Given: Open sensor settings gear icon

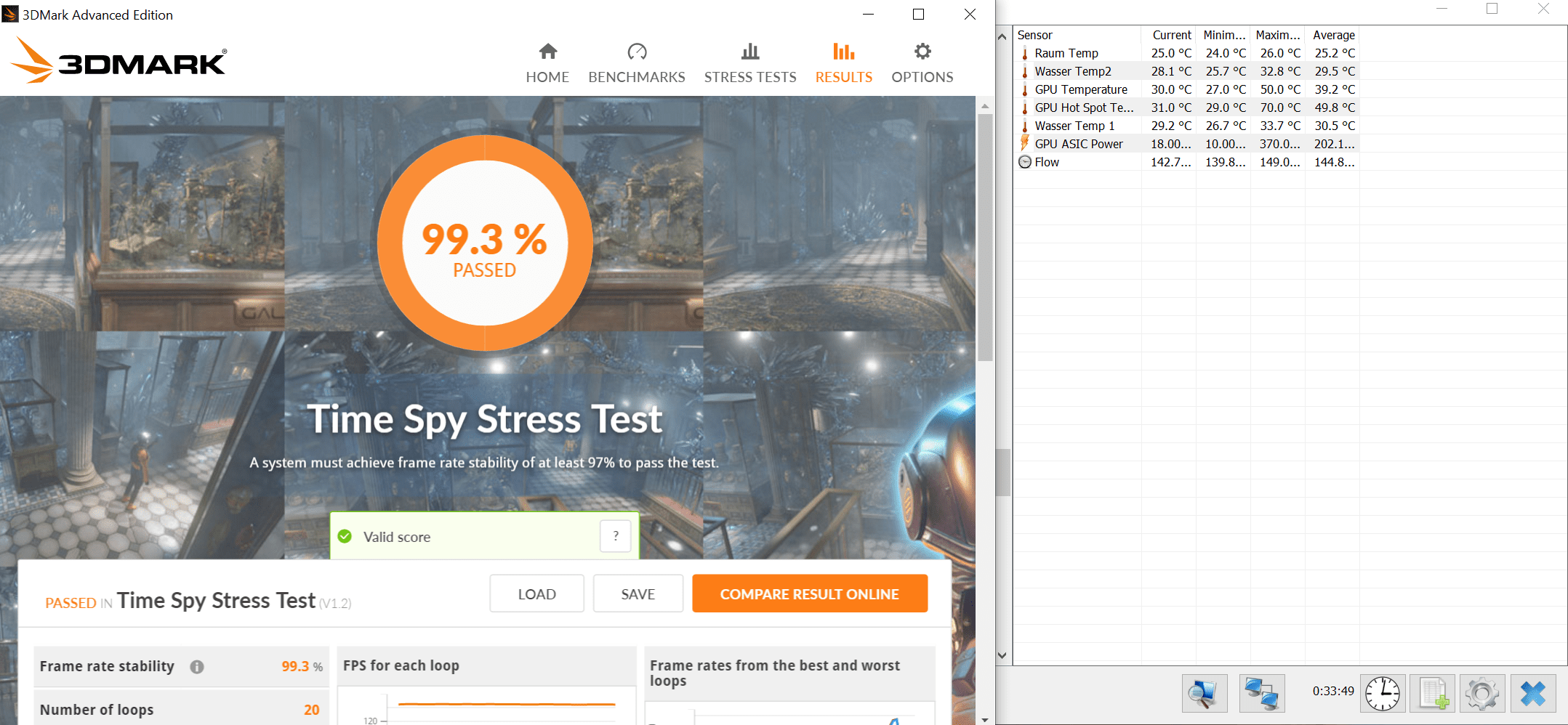Looking at the screenshot, I should pos(1482,693).
